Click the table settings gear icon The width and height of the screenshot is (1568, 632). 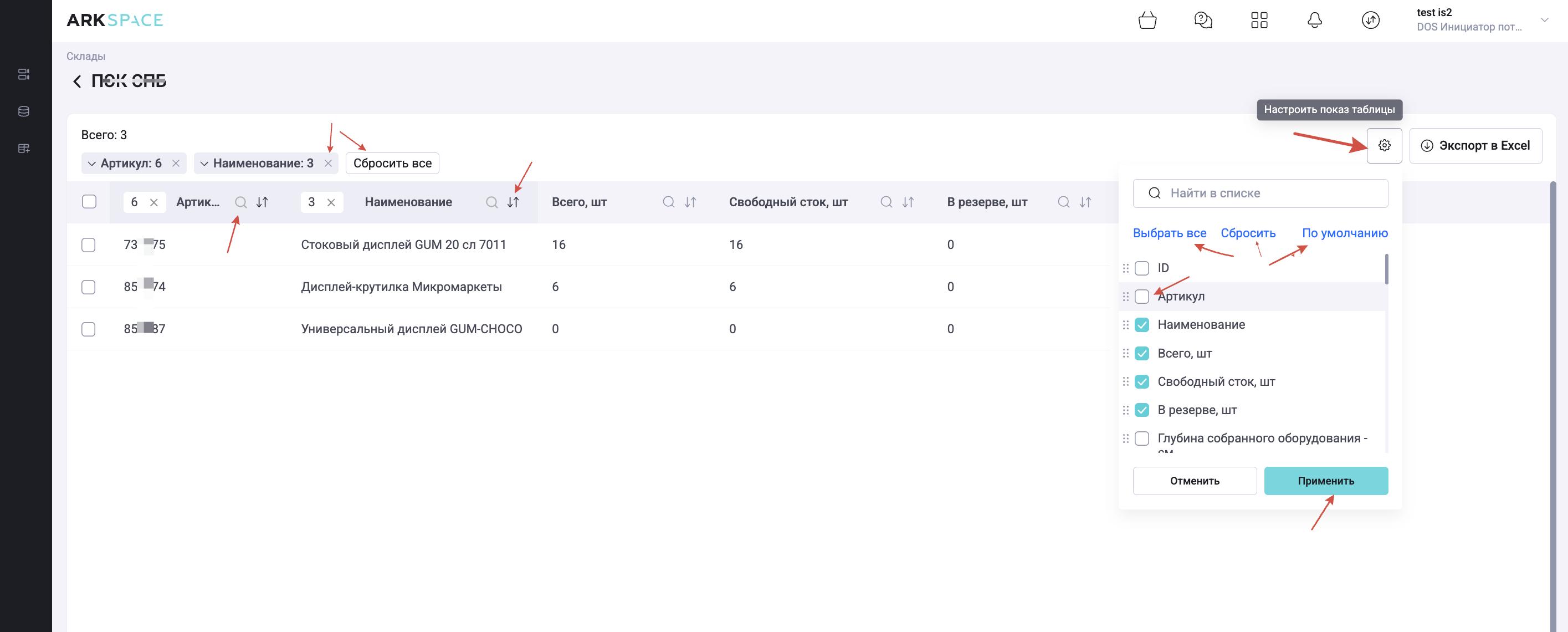coord(1384,145)
